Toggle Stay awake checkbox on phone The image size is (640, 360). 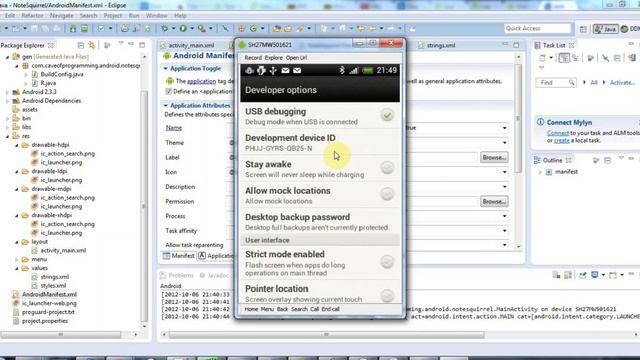tap(387, 167)
